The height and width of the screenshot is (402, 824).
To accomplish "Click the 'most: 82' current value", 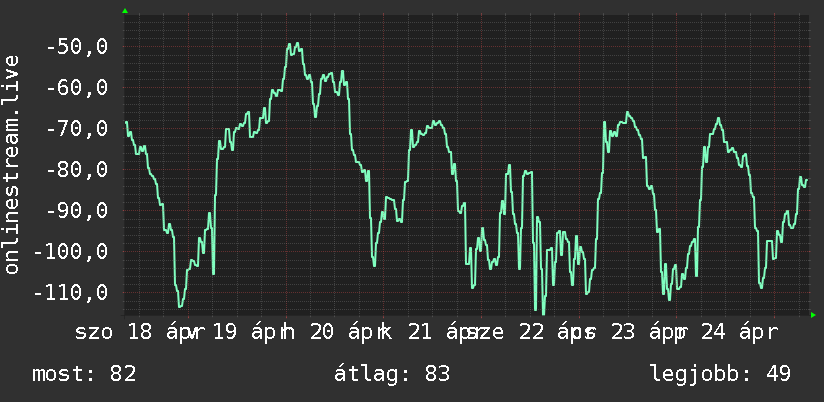I will 84,374.
